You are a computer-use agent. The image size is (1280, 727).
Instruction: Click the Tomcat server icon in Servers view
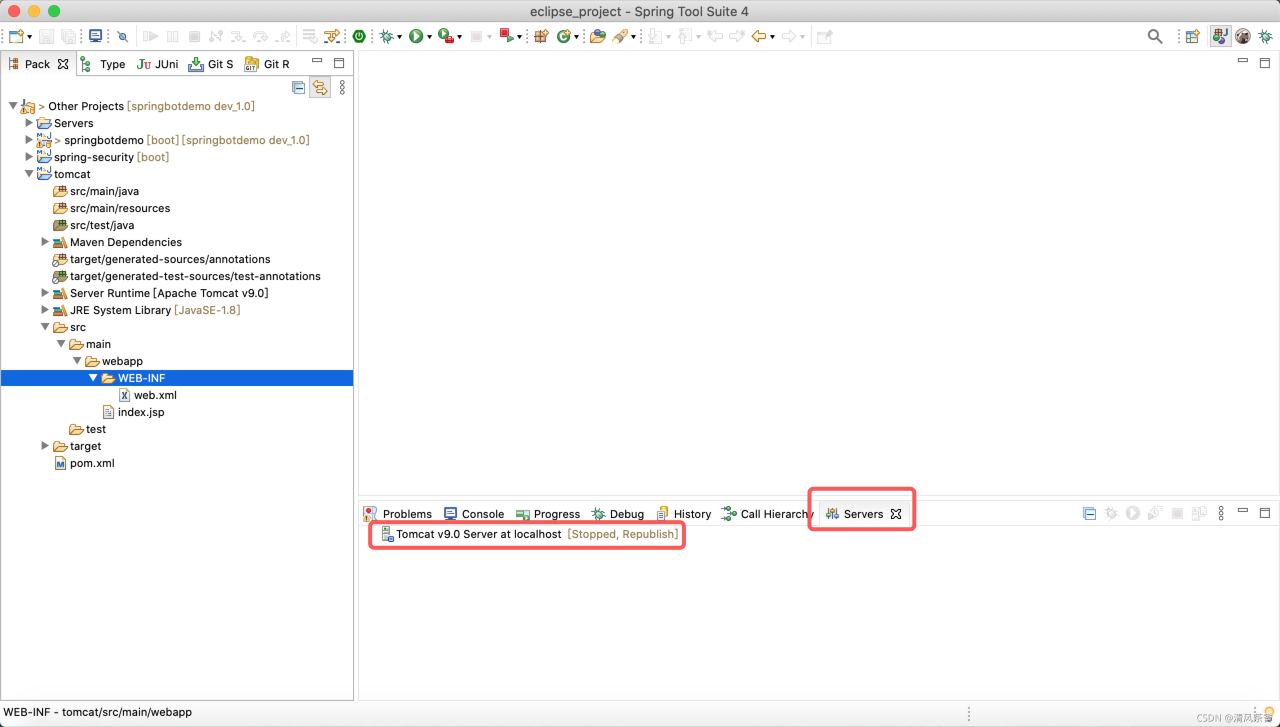(387, 534)
